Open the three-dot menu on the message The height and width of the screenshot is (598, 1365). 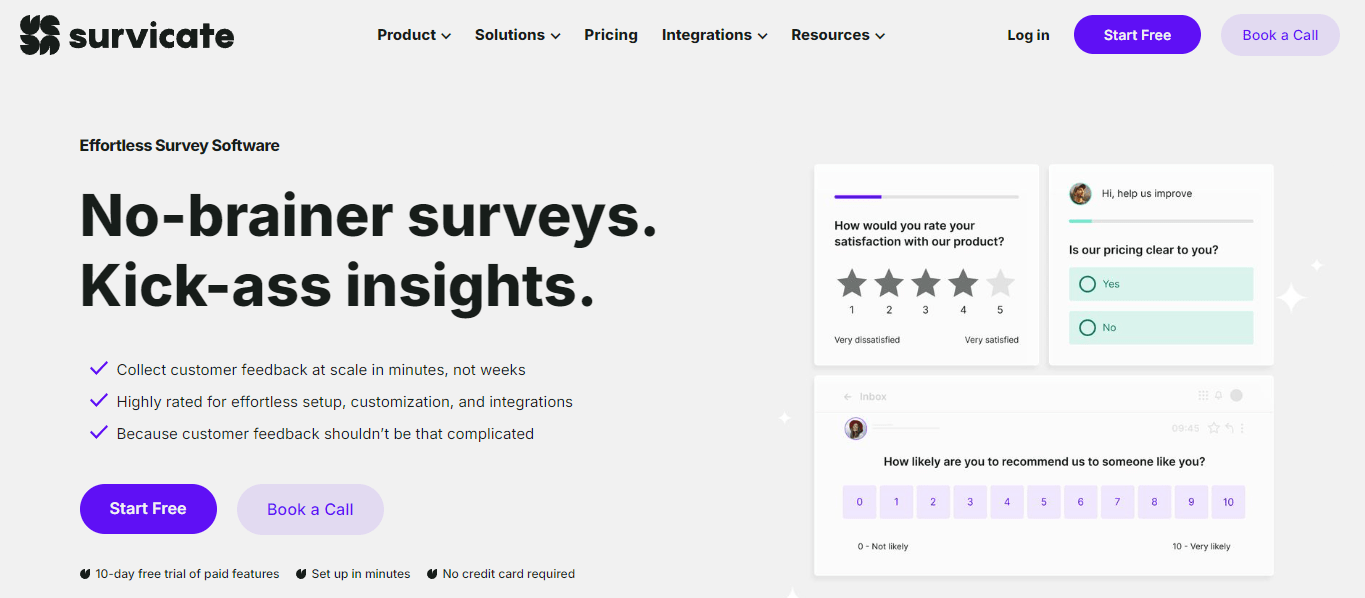pyautogui.click(x=1242, y=428)
